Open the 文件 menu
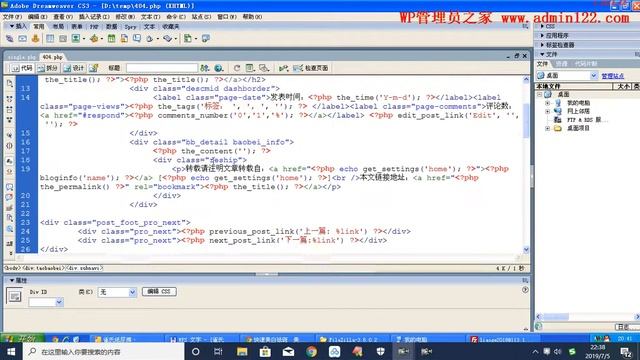Viewport: 640px width, 360px height. pyautogui.click(x=12, y=17)
